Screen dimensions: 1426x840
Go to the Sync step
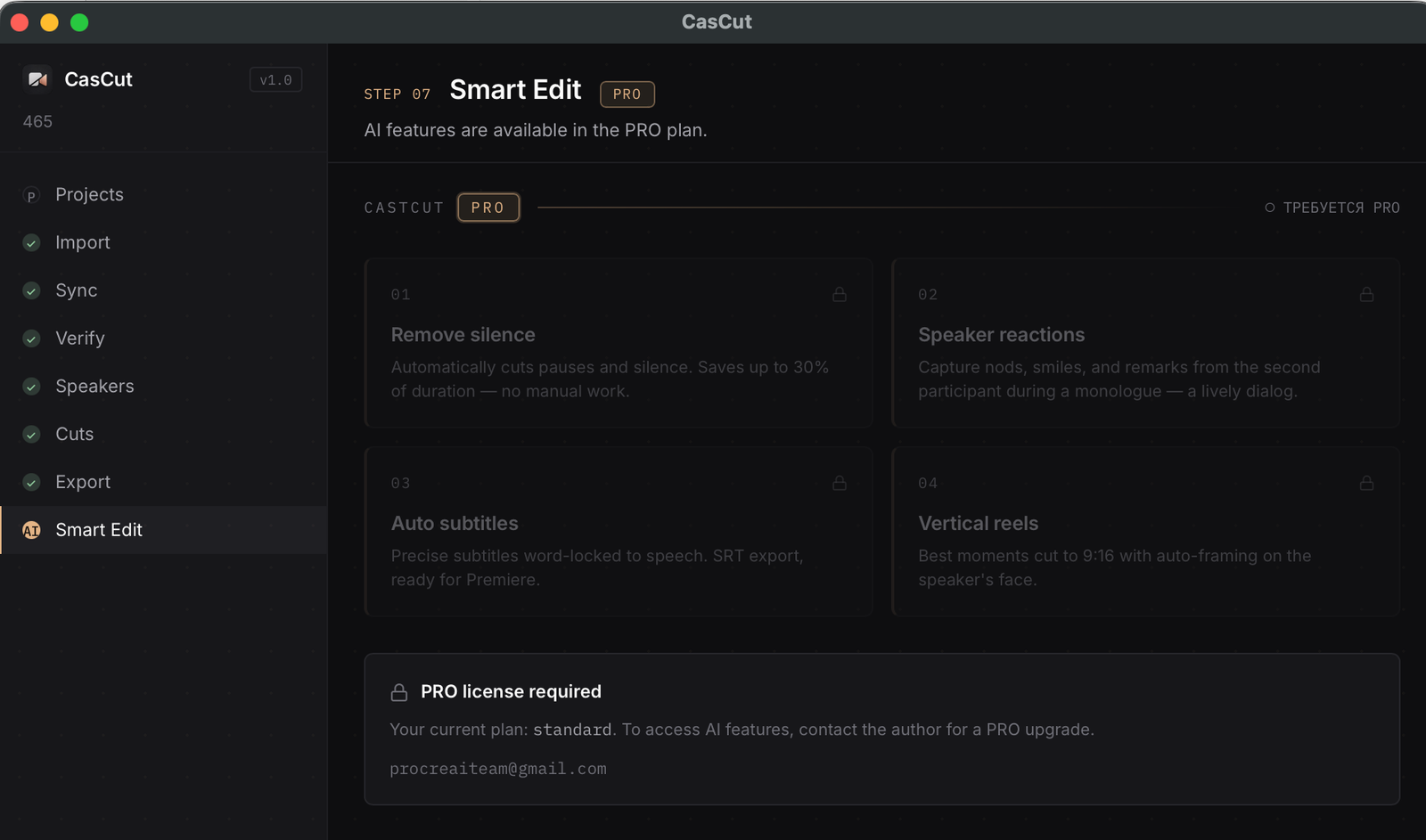coord(164,290)
